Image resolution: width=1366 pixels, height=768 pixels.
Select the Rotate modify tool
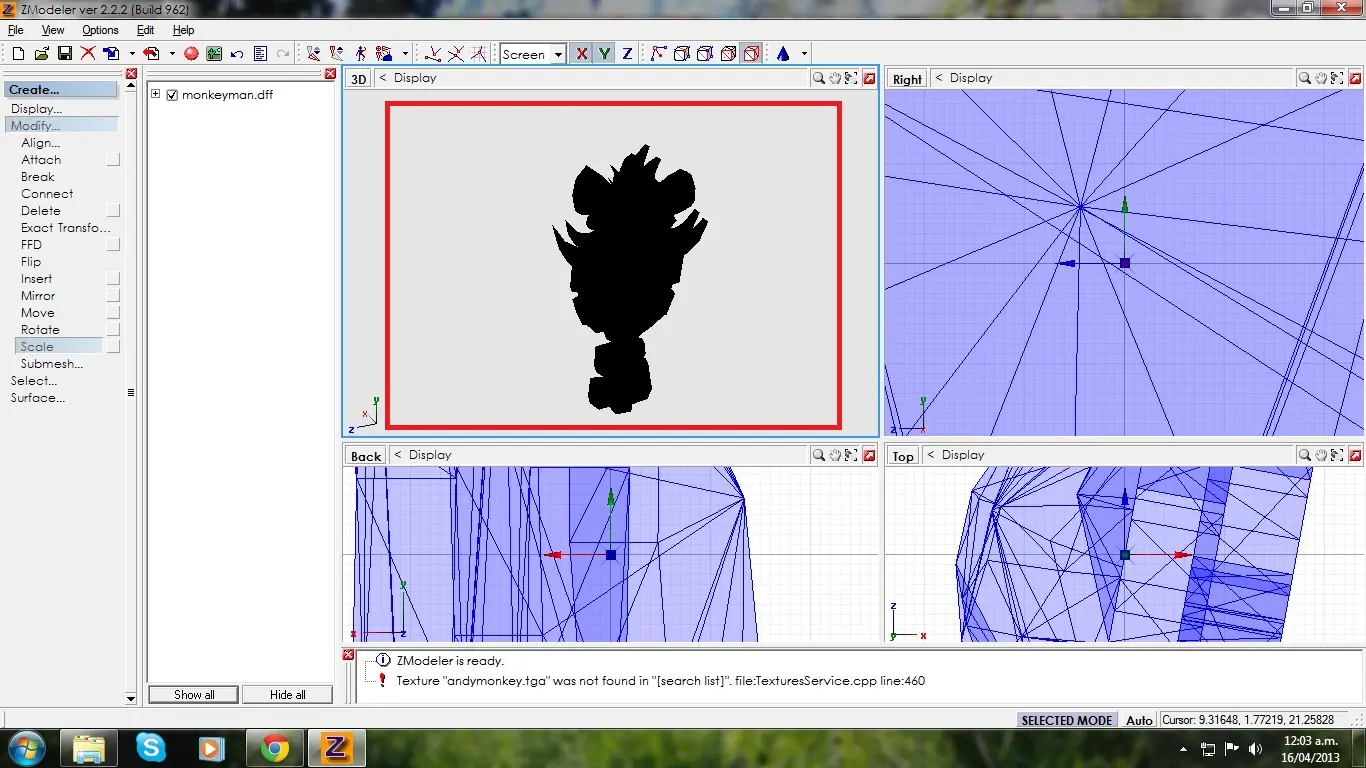[x=40, y=330]
